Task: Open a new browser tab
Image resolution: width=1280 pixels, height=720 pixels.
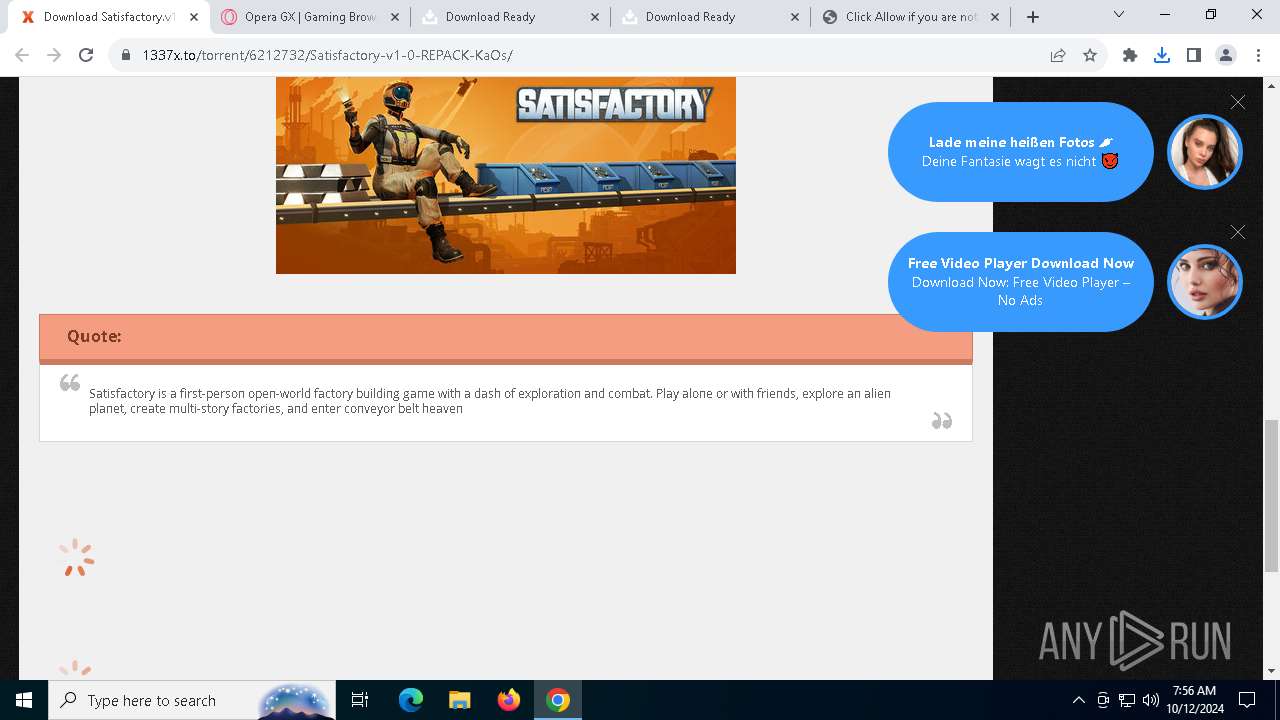Action: (x=1033, y=17)
